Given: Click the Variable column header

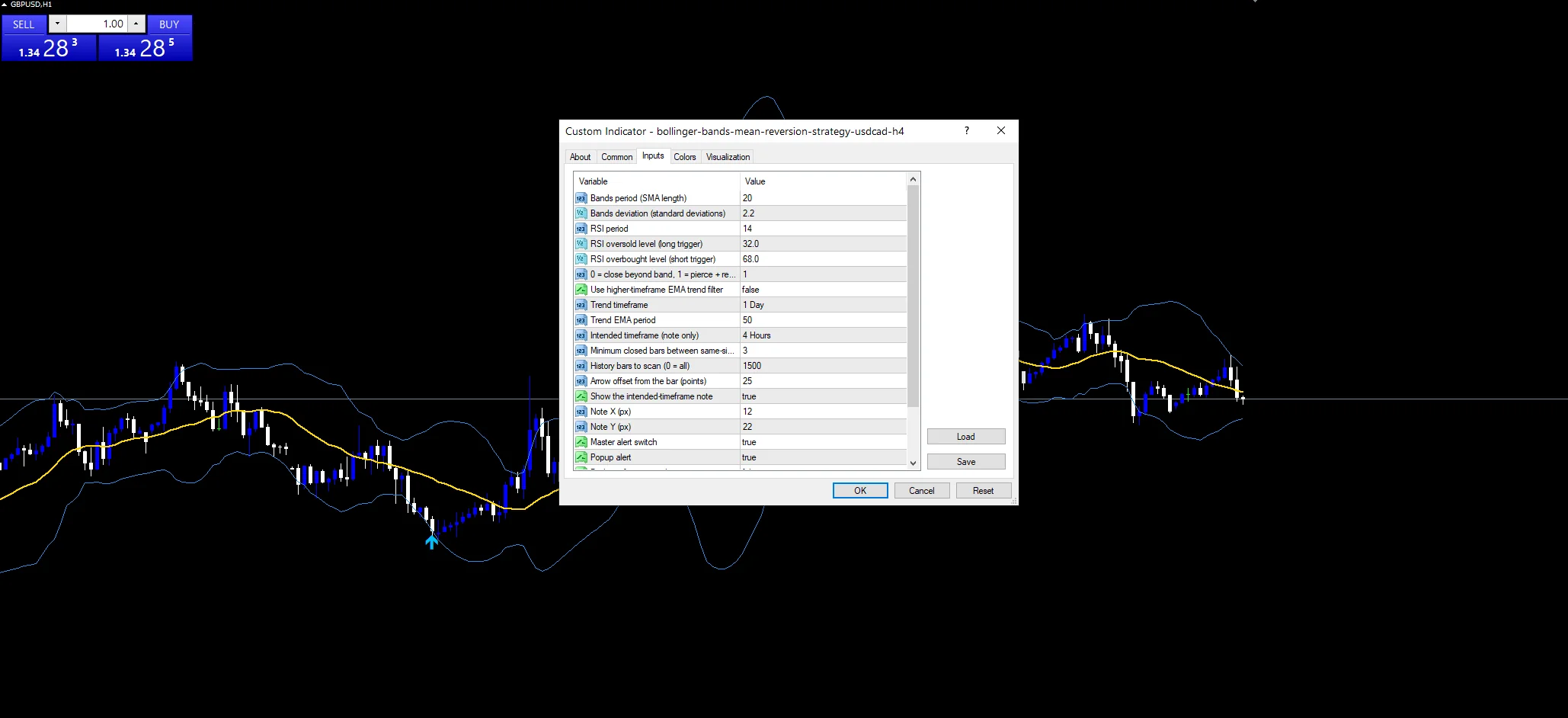Looking at the screenshot, I should (x=657, y=181).
